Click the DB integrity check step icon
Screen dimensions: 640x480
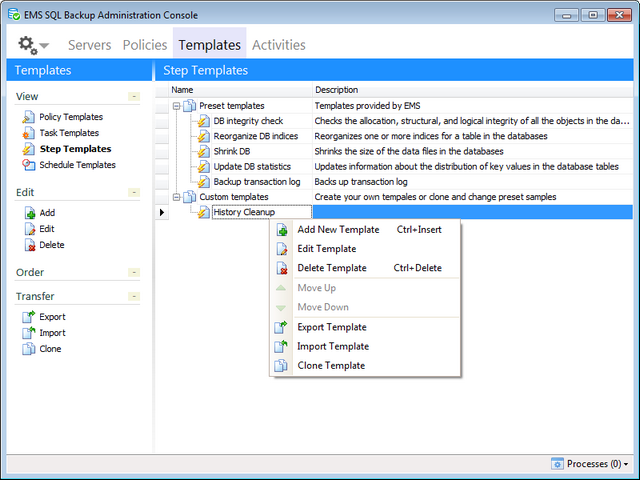pyautogui.click(x=203, y=121)
